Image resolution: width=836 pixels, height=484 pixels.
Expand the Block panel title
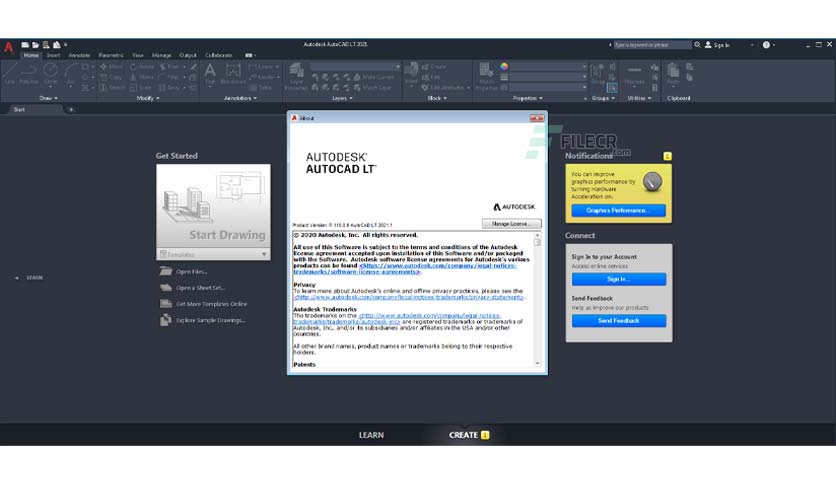click(437, 98)
